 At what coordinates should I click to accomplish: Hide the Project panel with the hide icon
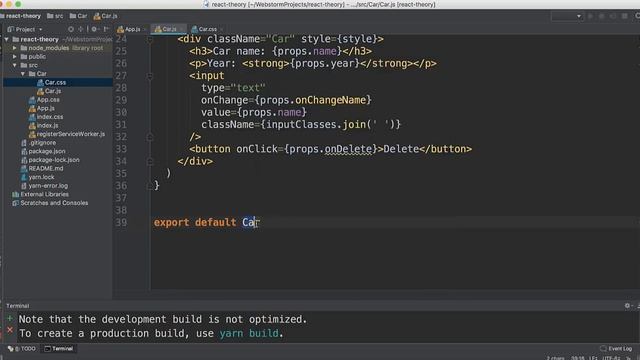click(x=106, y=29)
